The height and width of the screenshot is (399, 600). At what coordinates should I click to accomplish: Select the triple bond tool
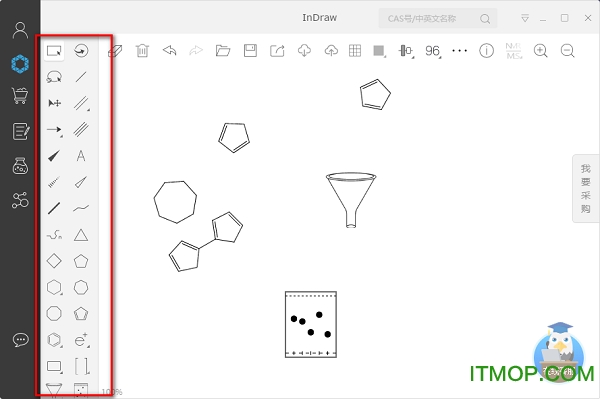click(81, 129)
